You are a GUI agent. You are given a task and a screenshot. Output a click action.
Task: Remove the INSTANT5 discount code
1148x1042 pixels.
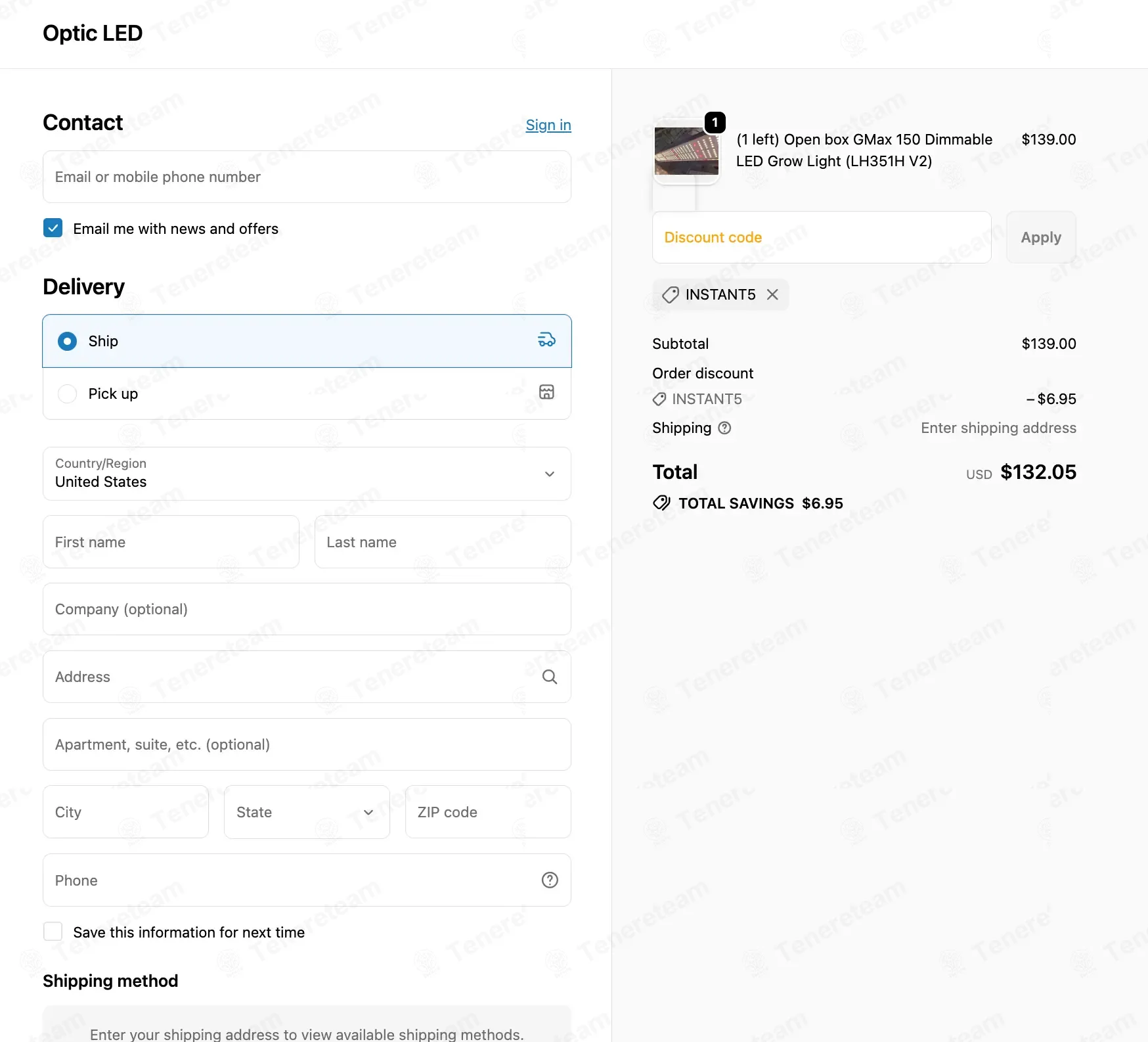(773, 294)
